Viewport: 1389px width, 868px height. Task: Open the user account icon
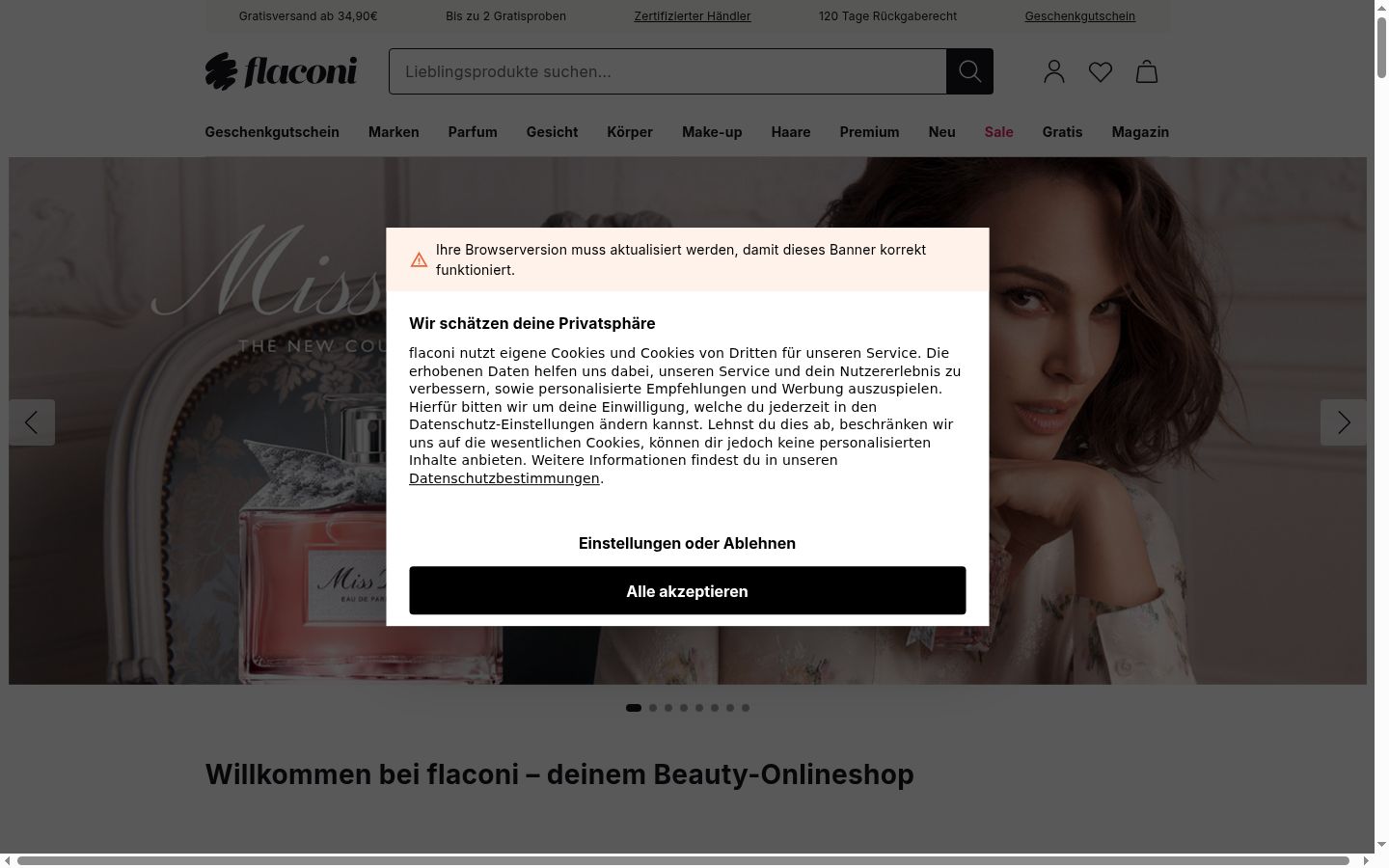click(1054, 71)
